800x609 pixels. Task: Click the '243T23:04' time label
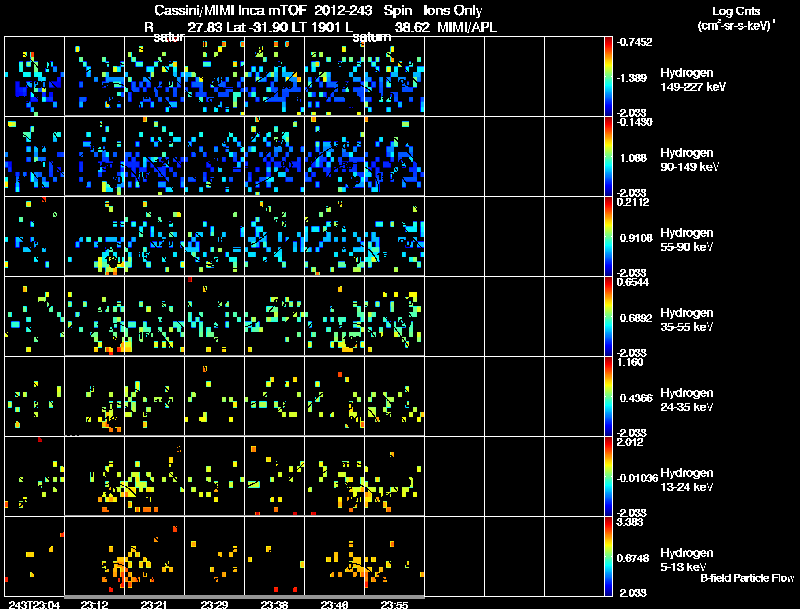click(34, 604)
